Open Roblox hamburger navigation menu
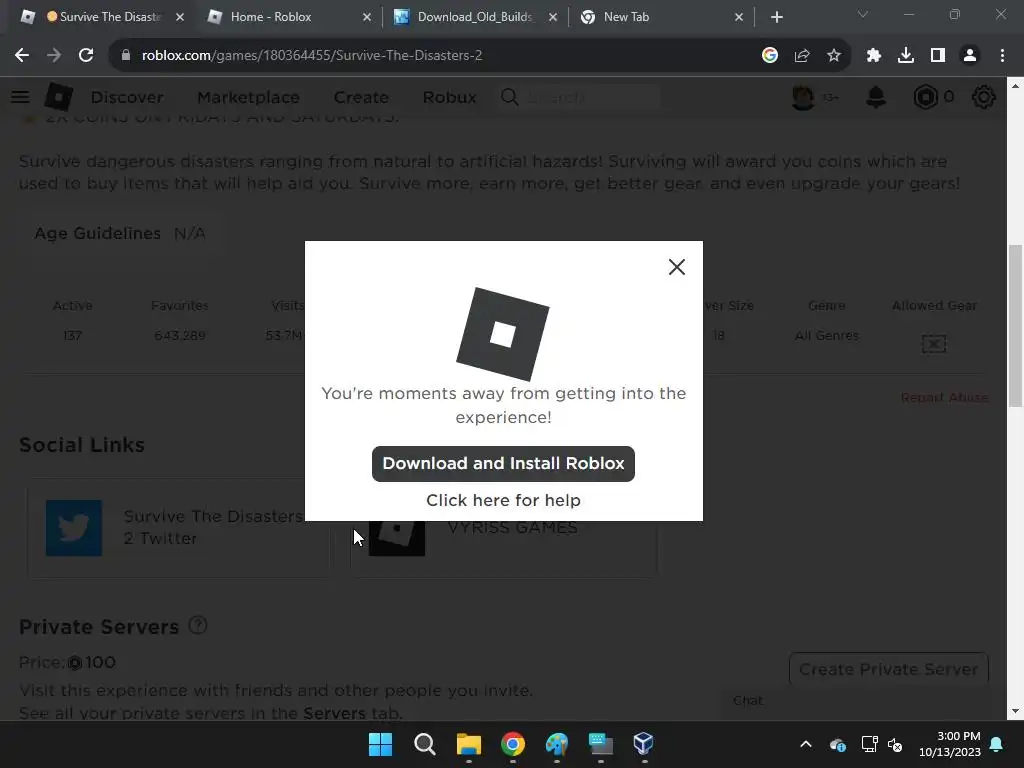1024x768 pixels. pos(20,97)
